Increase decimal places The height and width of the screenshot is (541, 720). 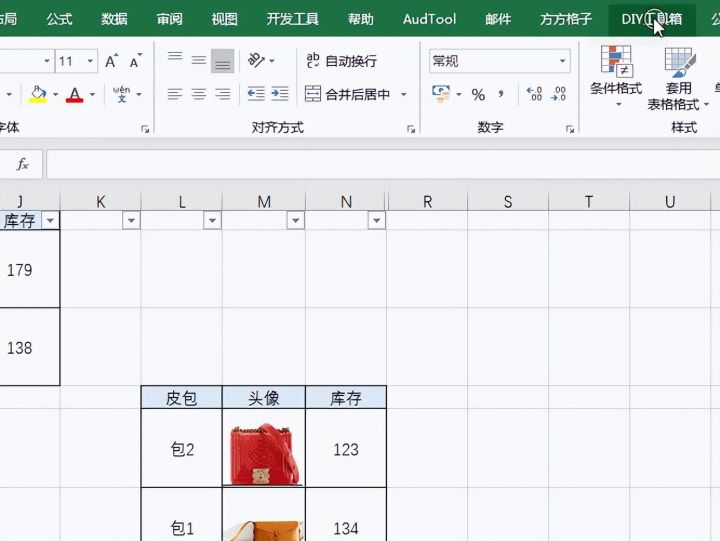click(534, 94)
